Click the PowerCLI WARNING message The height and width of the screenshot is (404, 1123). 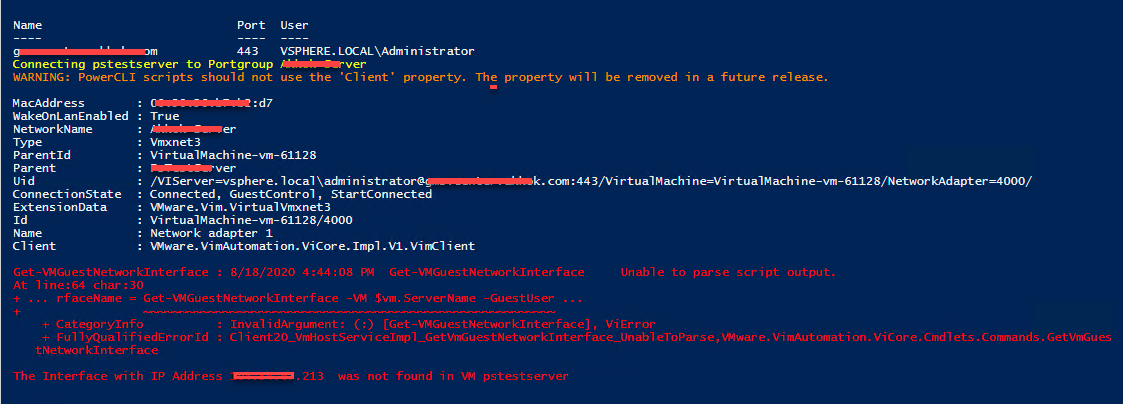pos(420,77)
